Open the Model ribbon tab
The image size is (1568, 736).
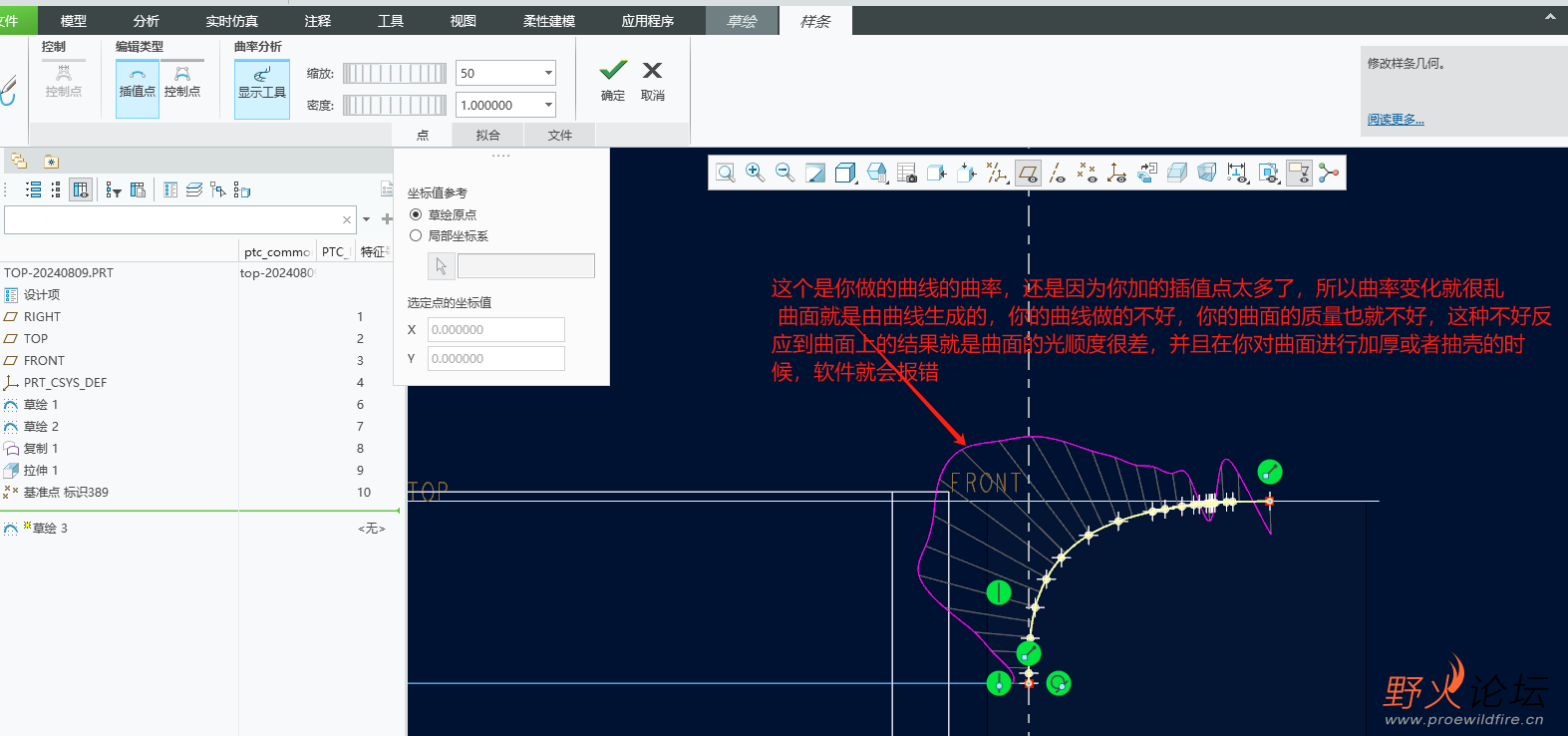click(74, 21)
